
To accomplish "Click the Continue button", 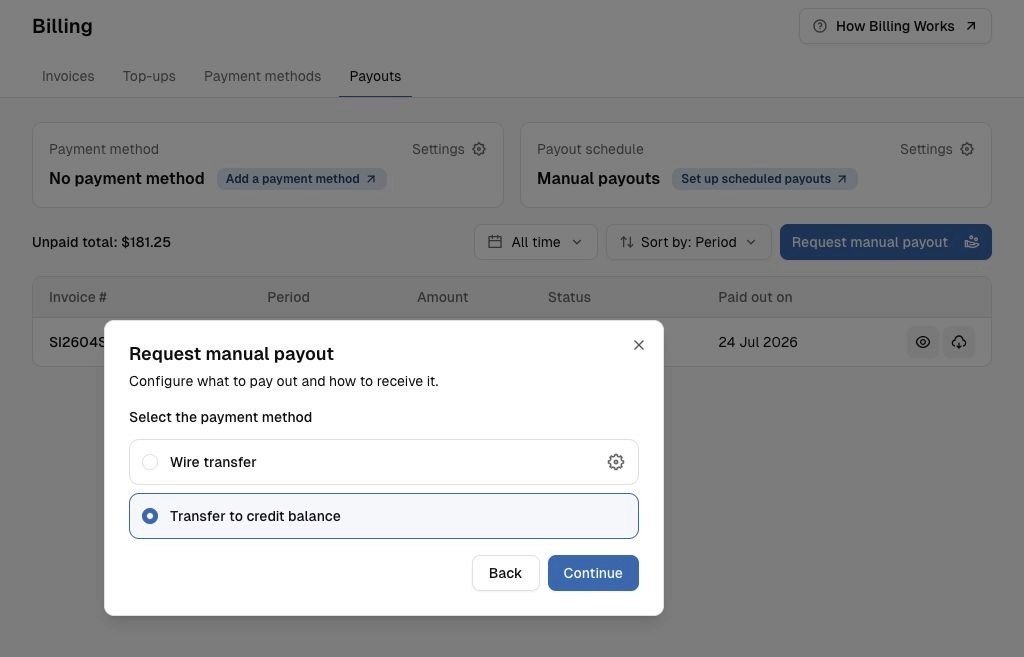I will pyautogui.click(x=593, y=573).
